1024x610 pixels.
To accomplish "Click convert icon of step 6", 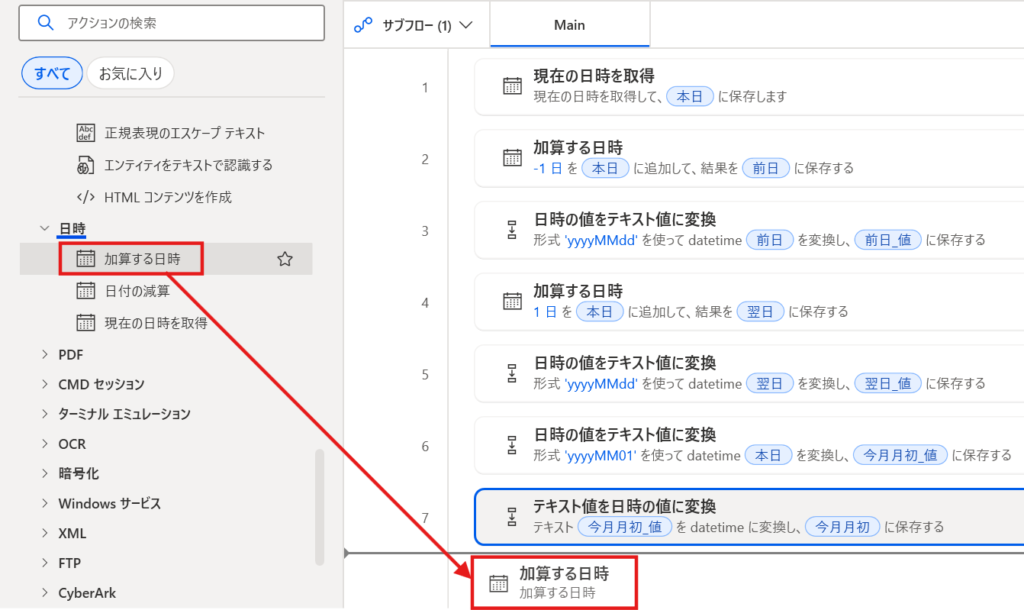I will 512,445.
